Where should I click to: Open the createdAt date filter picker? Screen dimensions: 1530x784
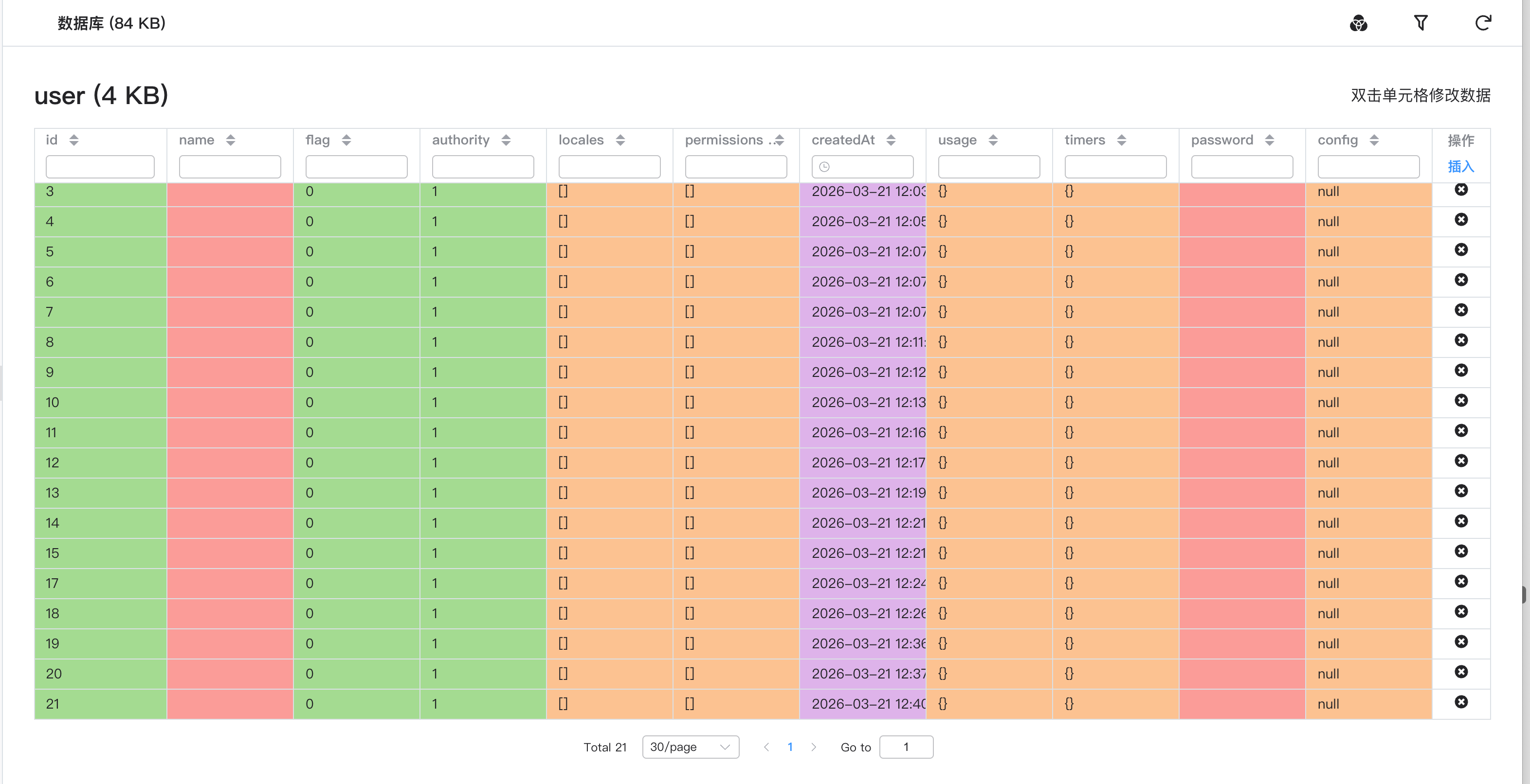862,167
